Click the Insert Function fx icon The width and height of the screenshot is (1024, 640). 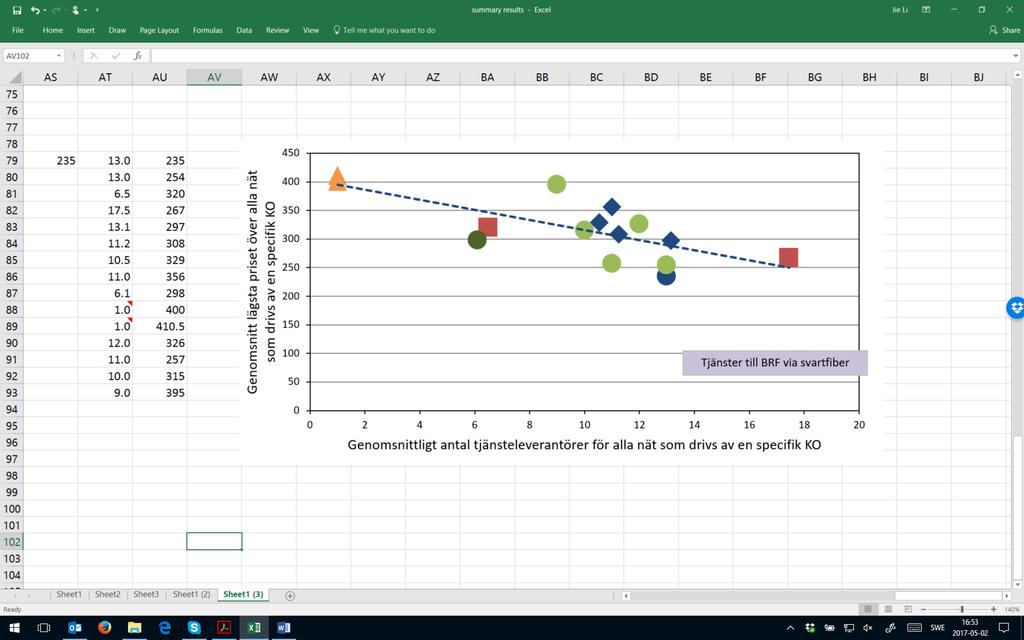(x=138, y=56)
